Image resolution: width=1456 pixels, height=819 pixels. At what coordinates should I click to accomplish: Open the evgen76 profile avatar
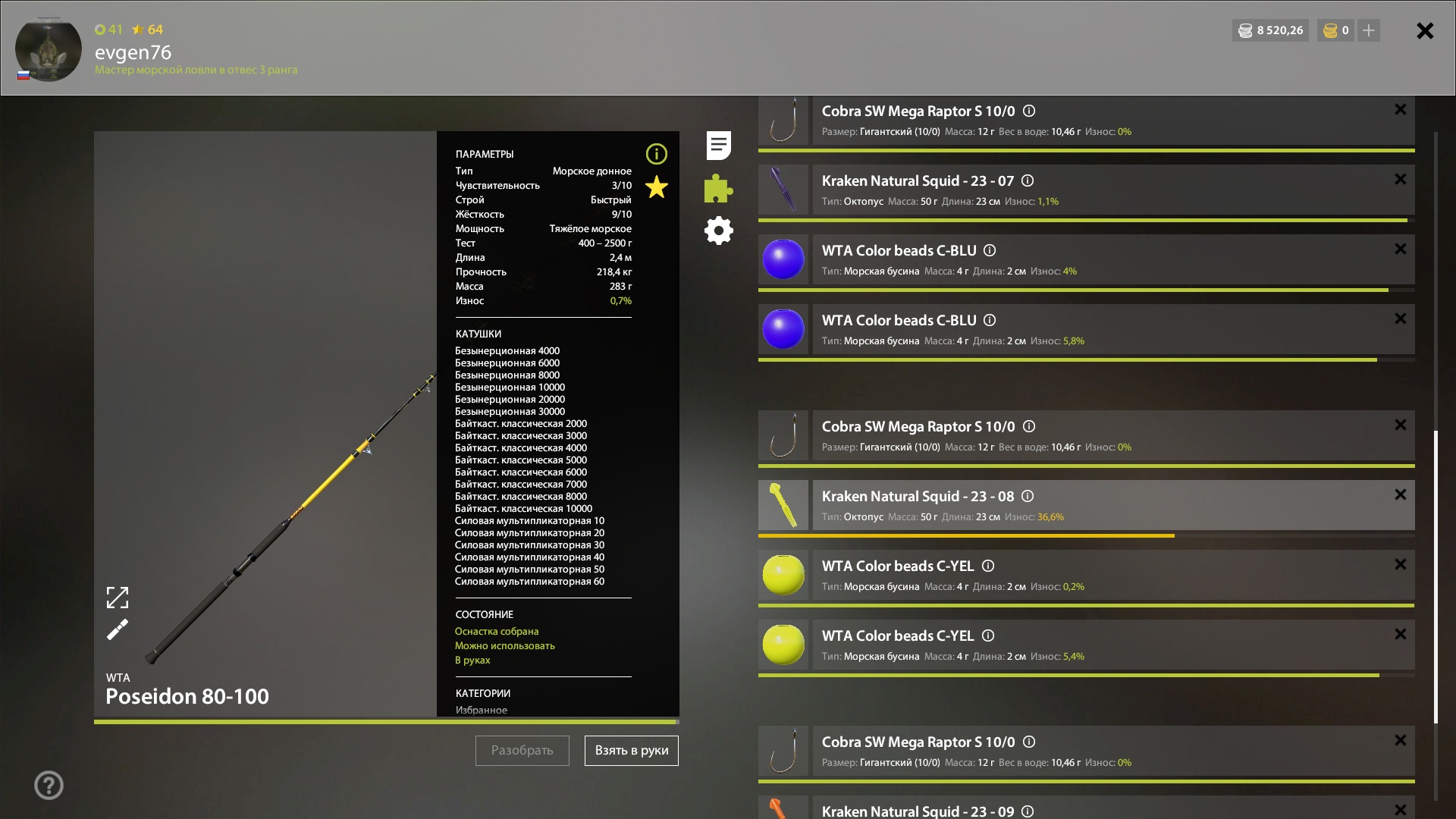[x=49, y=49]
